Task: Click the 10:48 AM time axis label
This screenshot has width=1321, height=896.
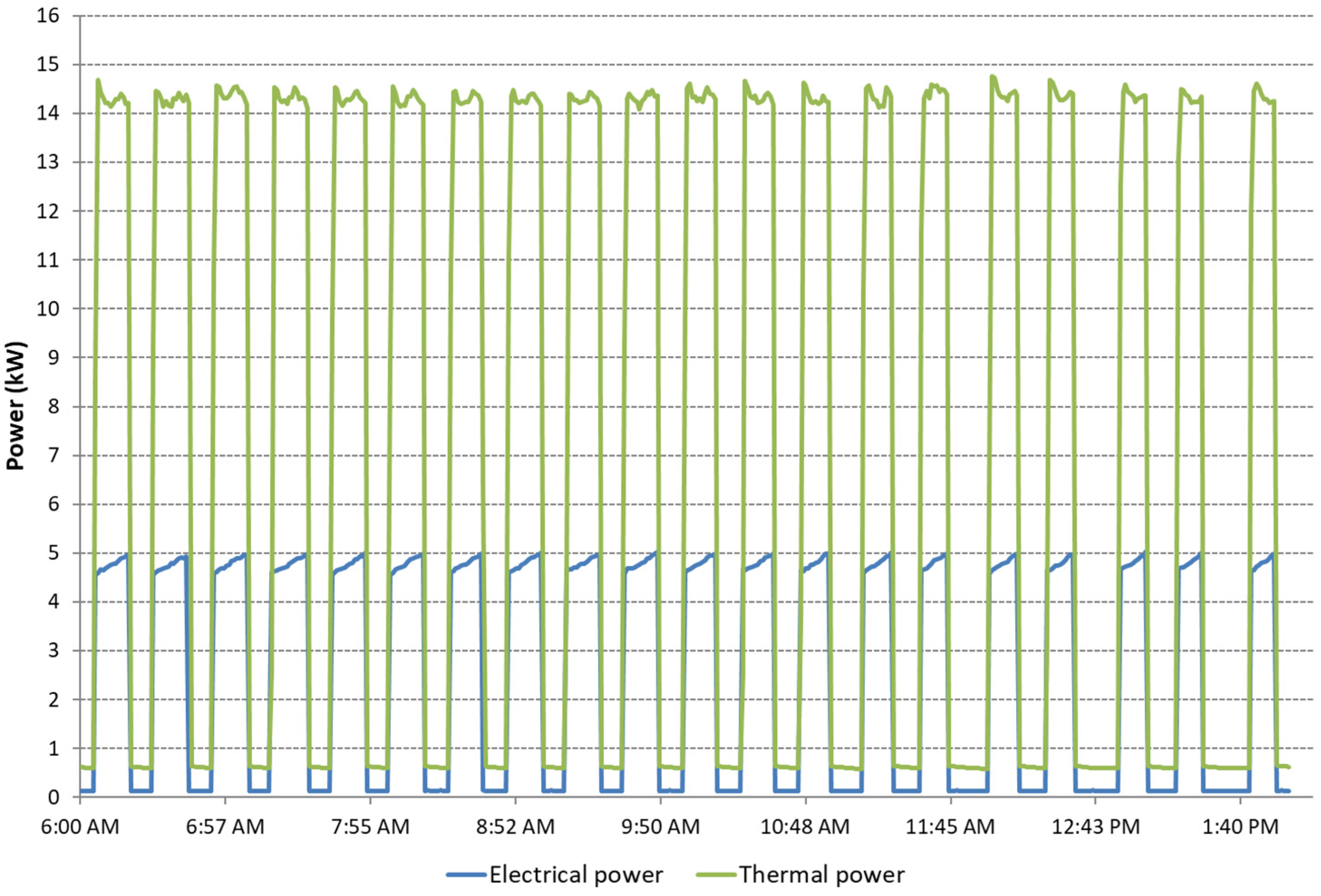Action: pyautogui.click(x=805, y=827)
